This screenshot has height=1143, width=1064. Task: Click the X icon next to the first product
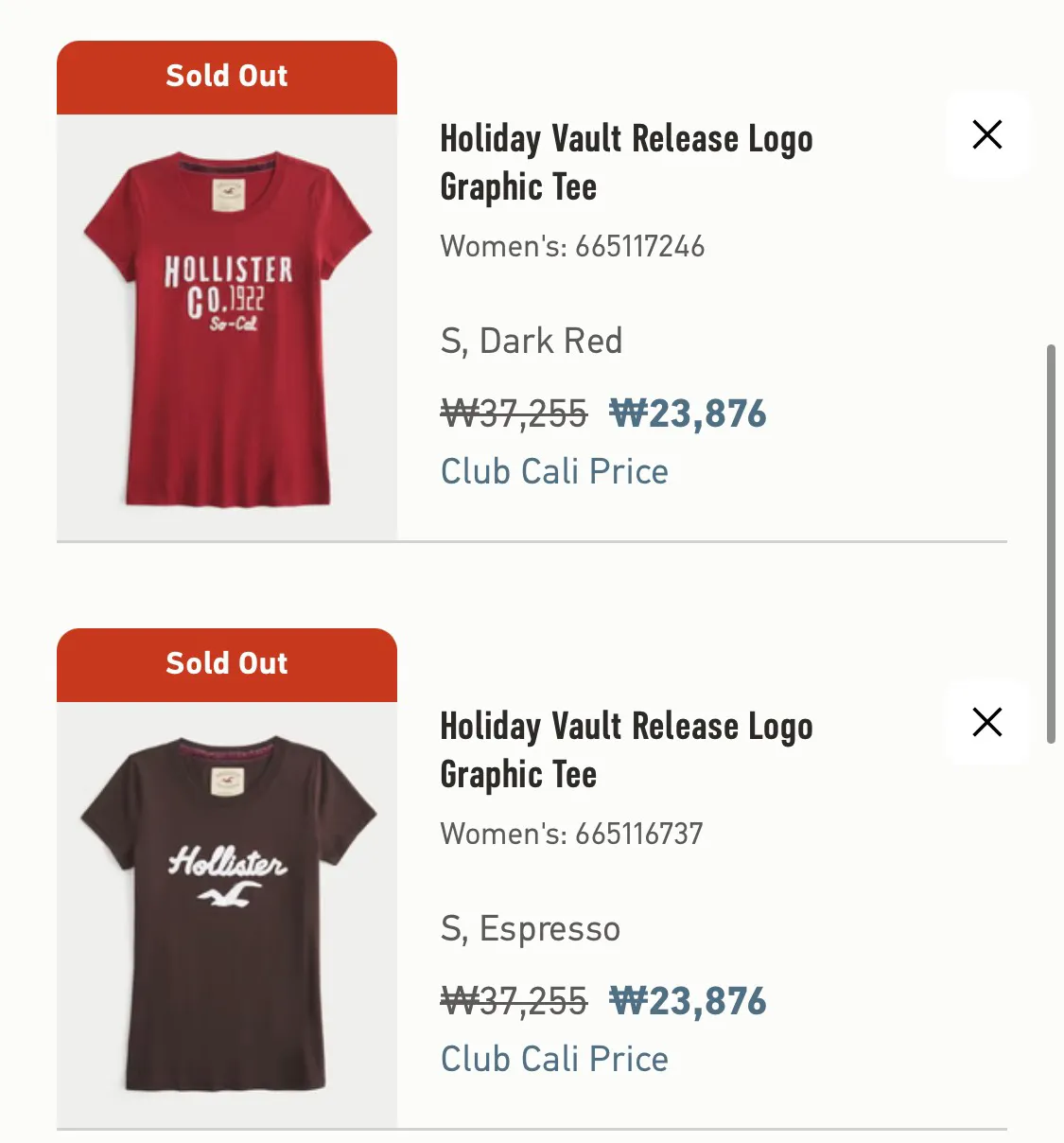(x=986, y=134)
